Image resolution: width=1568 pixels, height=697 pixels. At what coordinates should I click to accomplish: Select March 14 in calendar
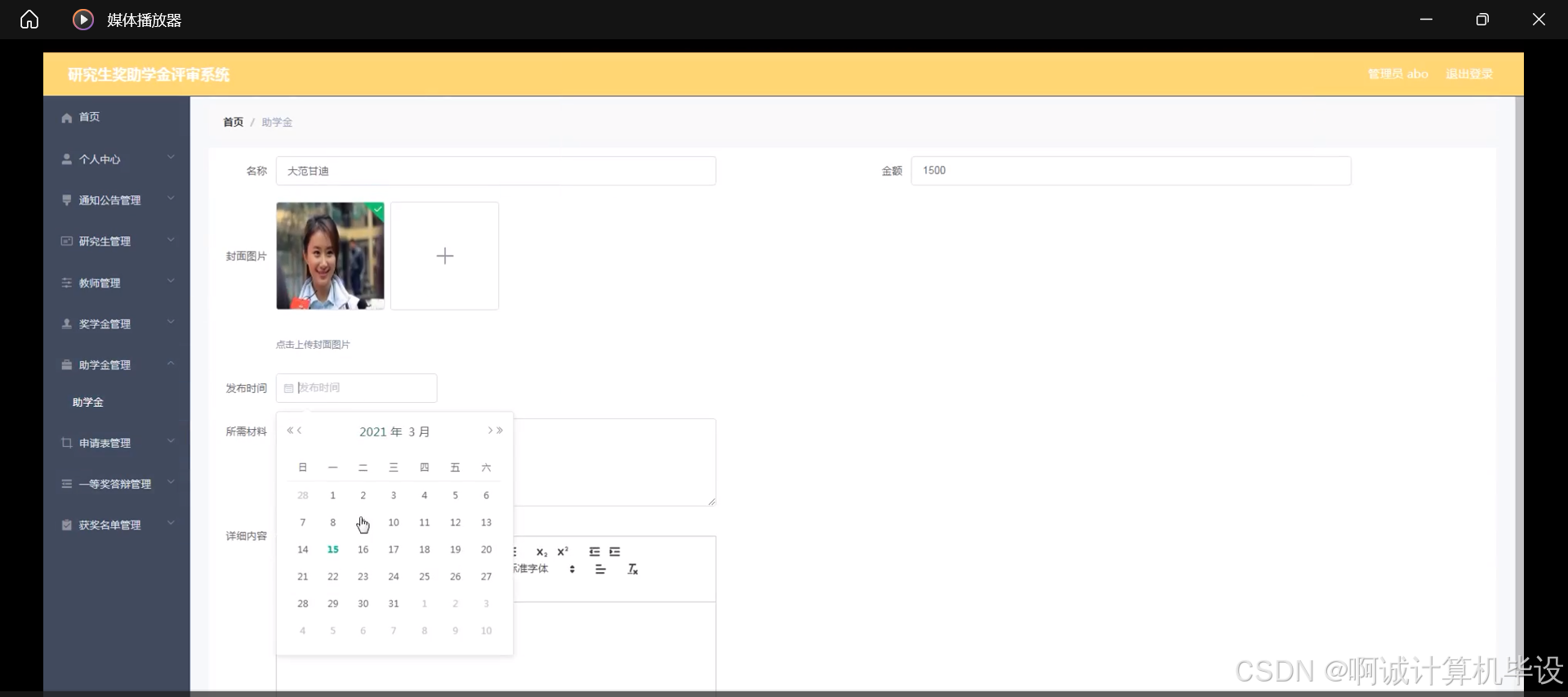tap(303, 549)
